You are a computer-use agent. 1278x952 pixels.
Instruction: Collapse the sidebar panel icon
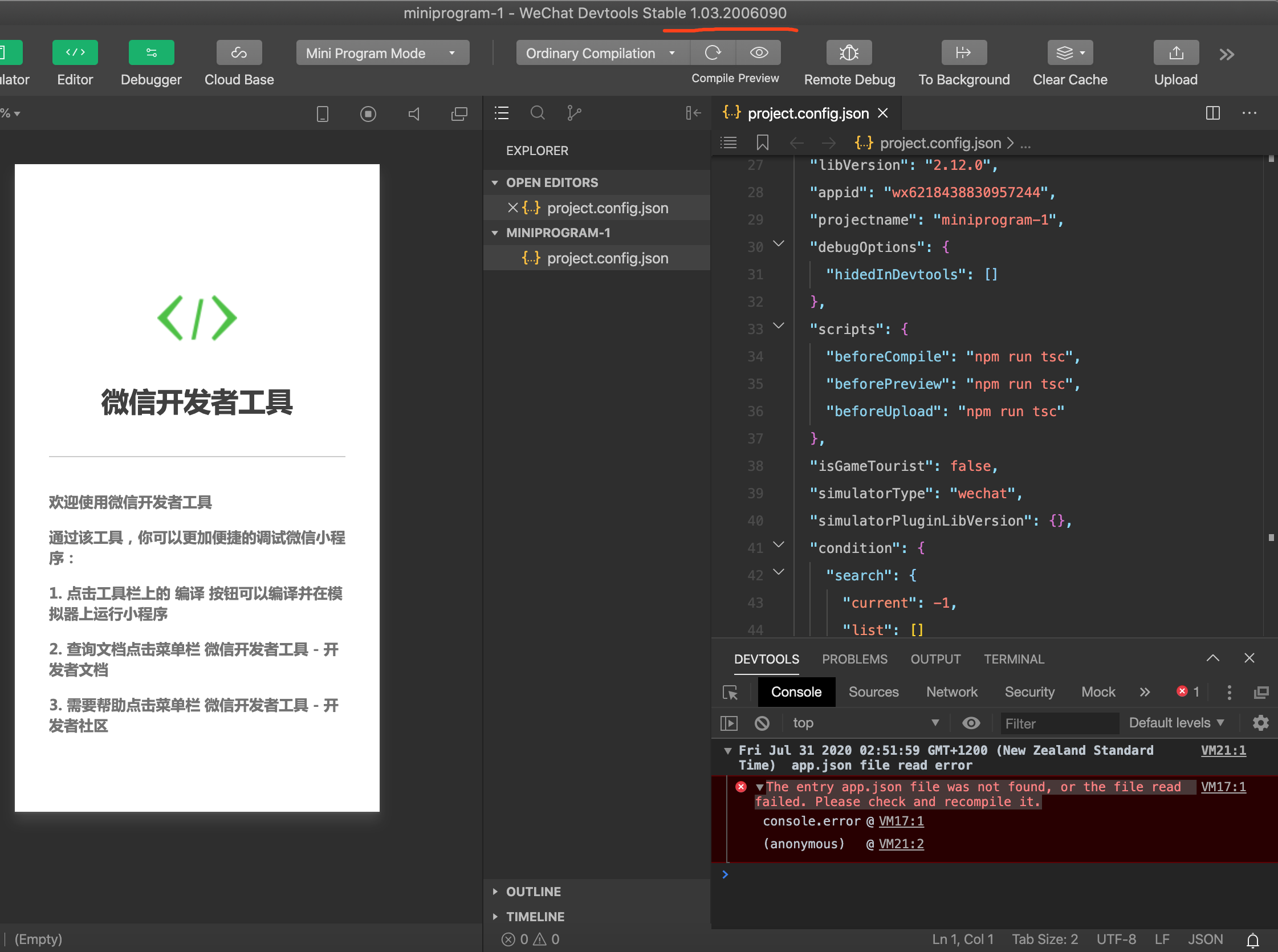pyautogui.click(x=693, y=113)
